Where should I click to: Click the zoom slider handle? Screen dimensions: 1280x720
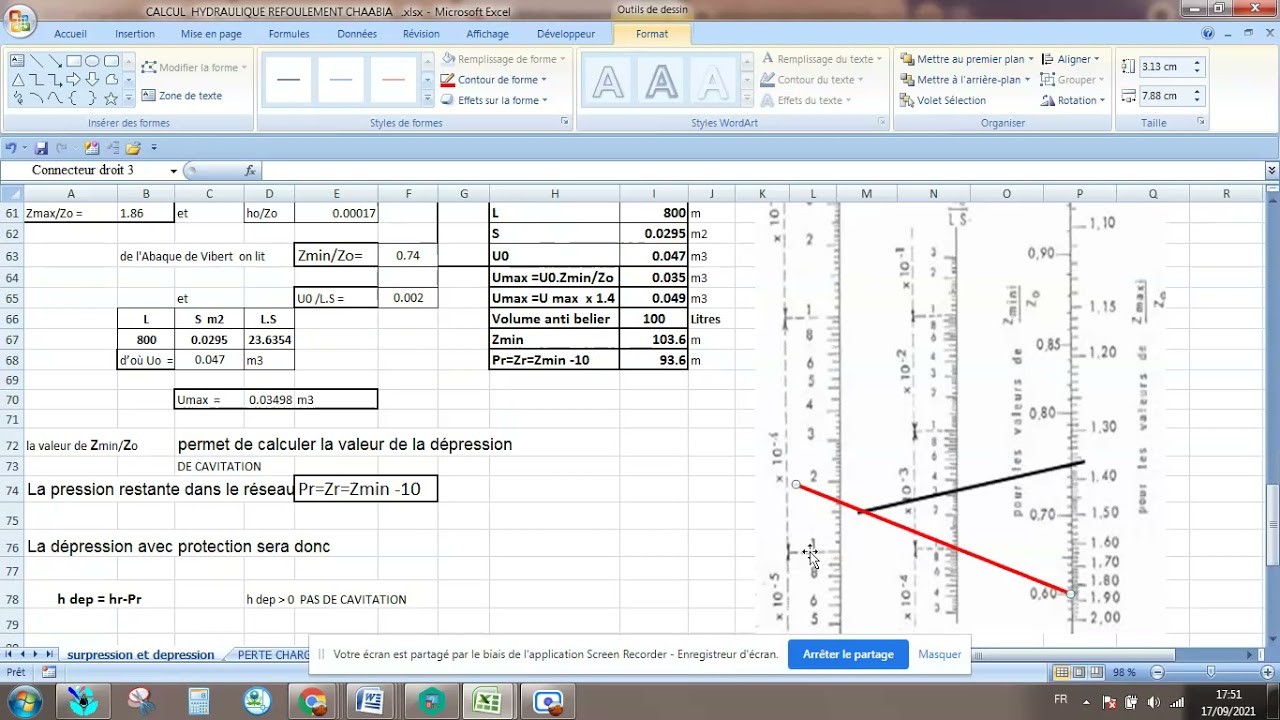click(1211, 673)
